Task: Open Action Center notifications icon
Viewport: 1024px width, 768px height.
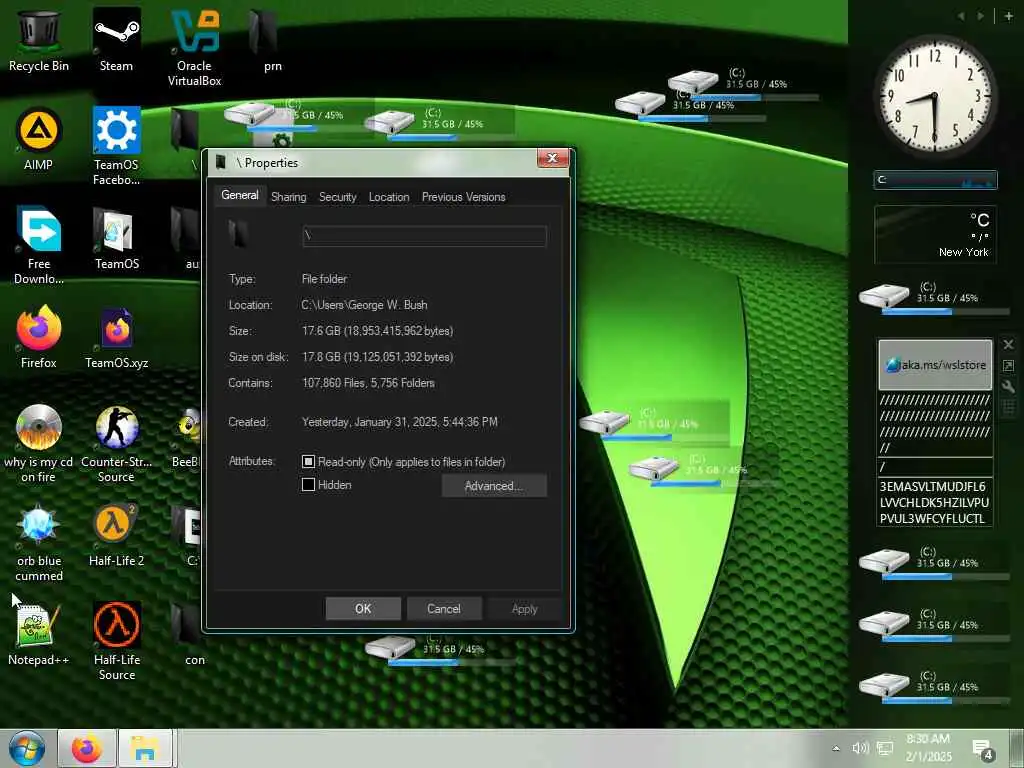Action: tap(983, 750)
